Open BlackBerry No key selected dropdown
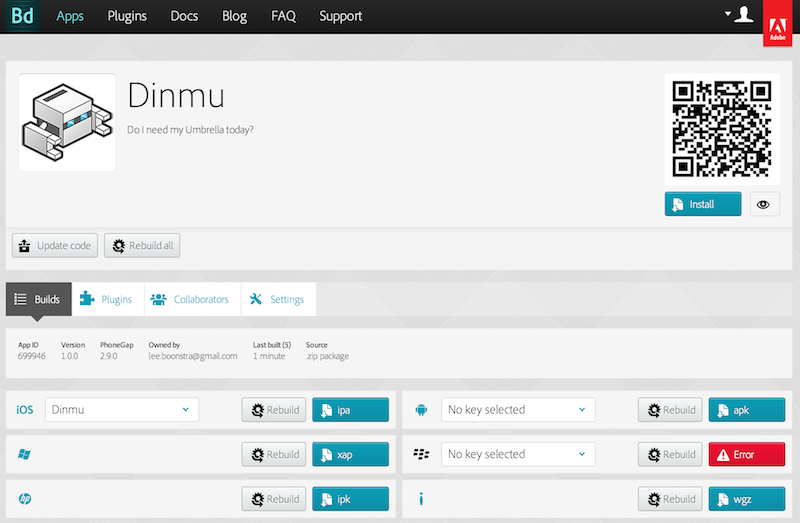The image size is (800, 523). click(x=518, y=454)
